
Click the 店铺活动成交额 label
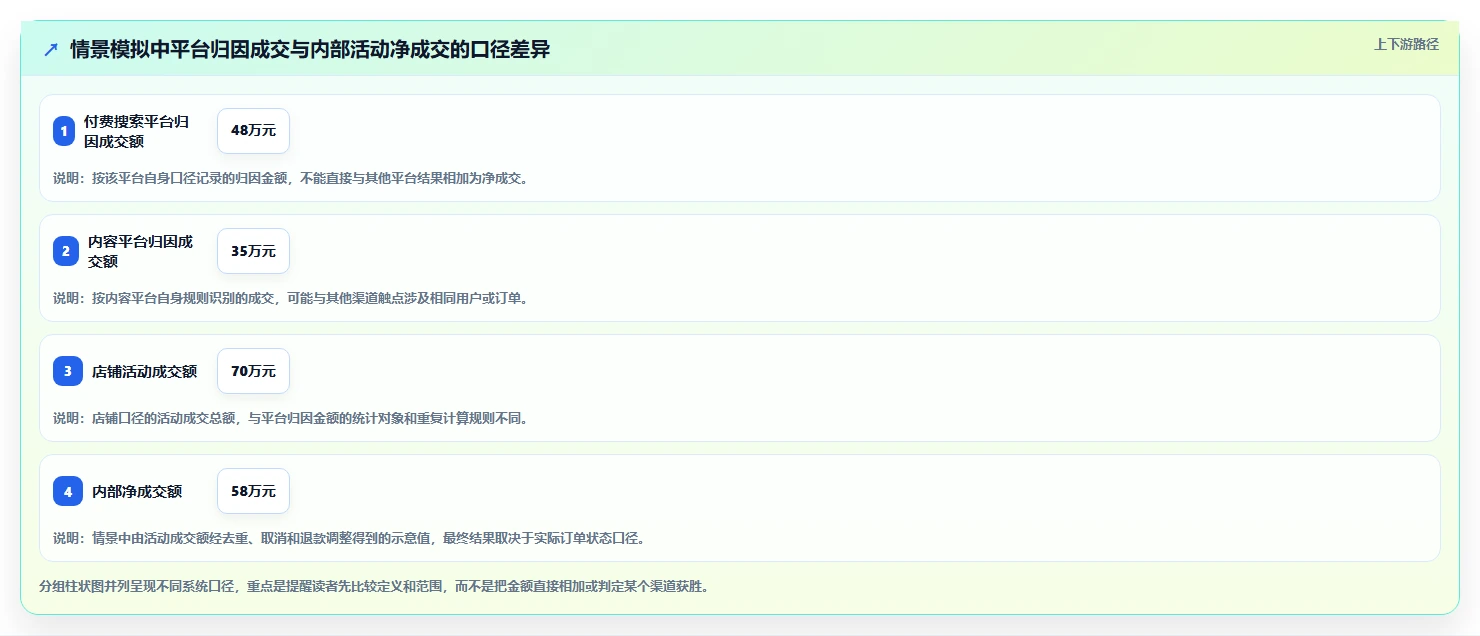(x=144, y=371)
